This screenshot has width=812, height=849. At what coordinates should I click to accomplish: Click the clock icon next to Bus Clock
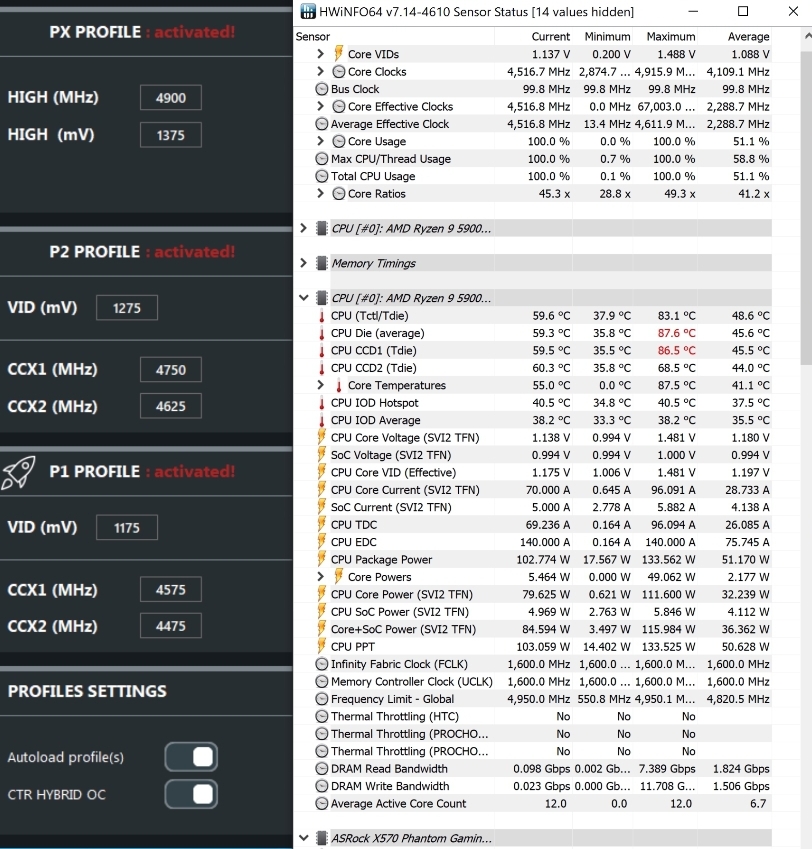(321, 89)
